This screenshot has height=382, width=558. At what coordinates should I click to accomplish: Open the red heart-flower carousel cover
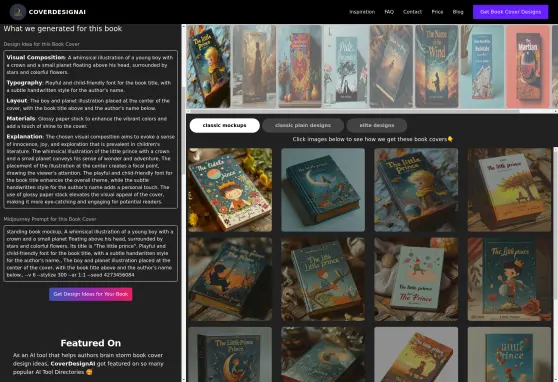click(x=300, y=66)
